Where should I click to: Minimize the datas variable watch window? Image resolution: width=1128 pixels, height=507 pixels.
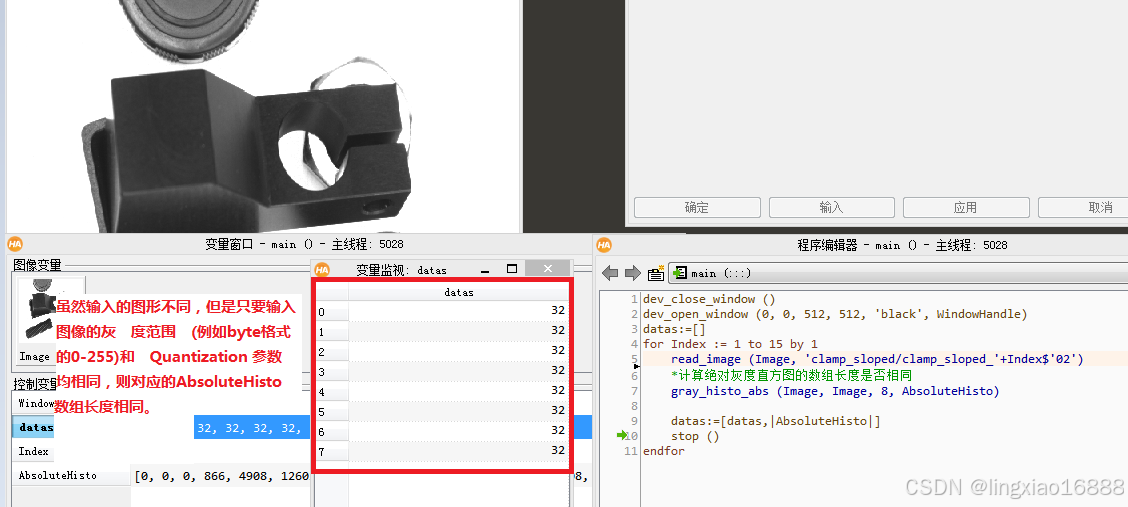tap(484, 270)
